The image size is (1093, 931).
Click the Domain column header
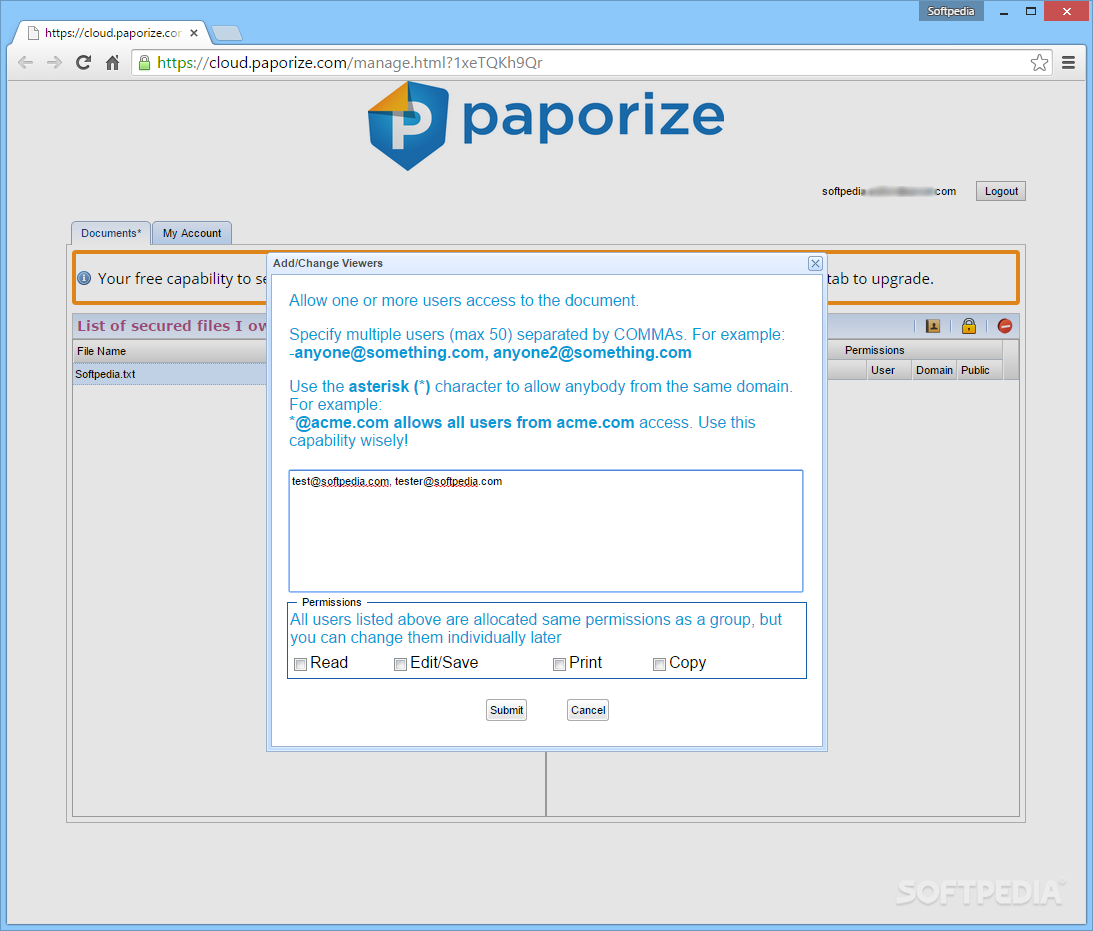(x=934, y=370)
